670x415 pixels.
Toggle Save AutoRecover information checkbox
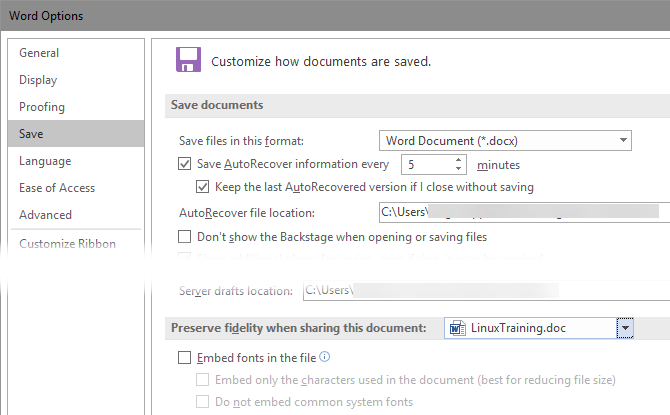(184, 164)
